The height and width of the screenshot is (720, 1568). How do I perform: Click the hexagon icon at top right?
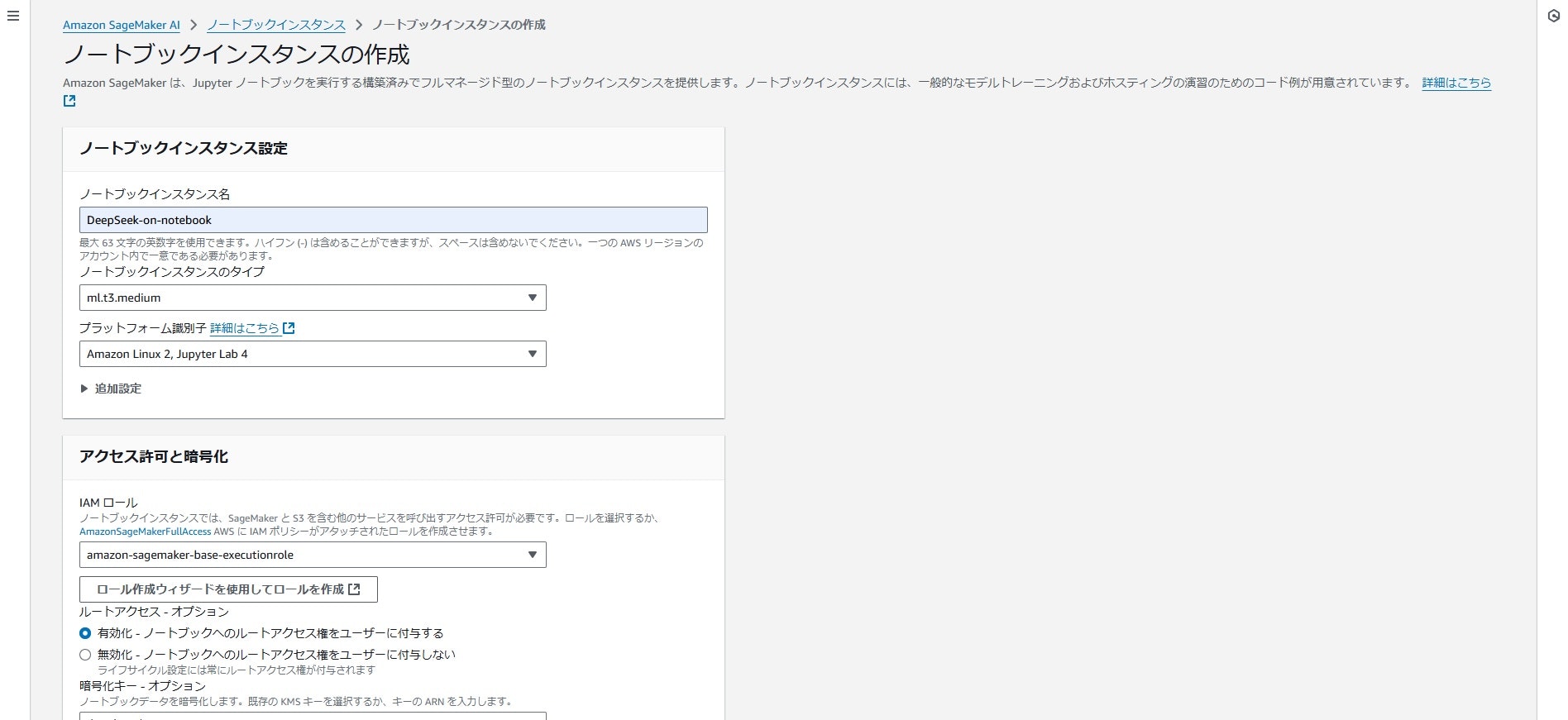[1553, 16]
